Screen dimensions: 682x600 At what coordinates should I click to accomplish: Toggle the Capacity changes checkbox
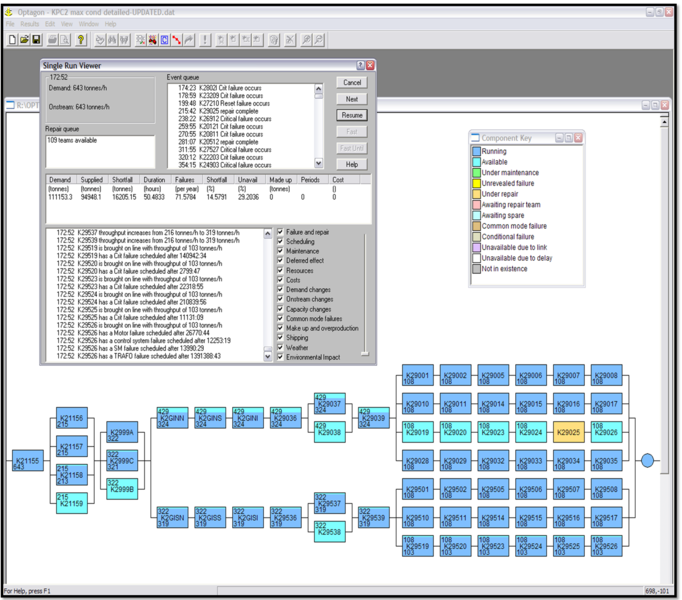[x=280, y=308]
